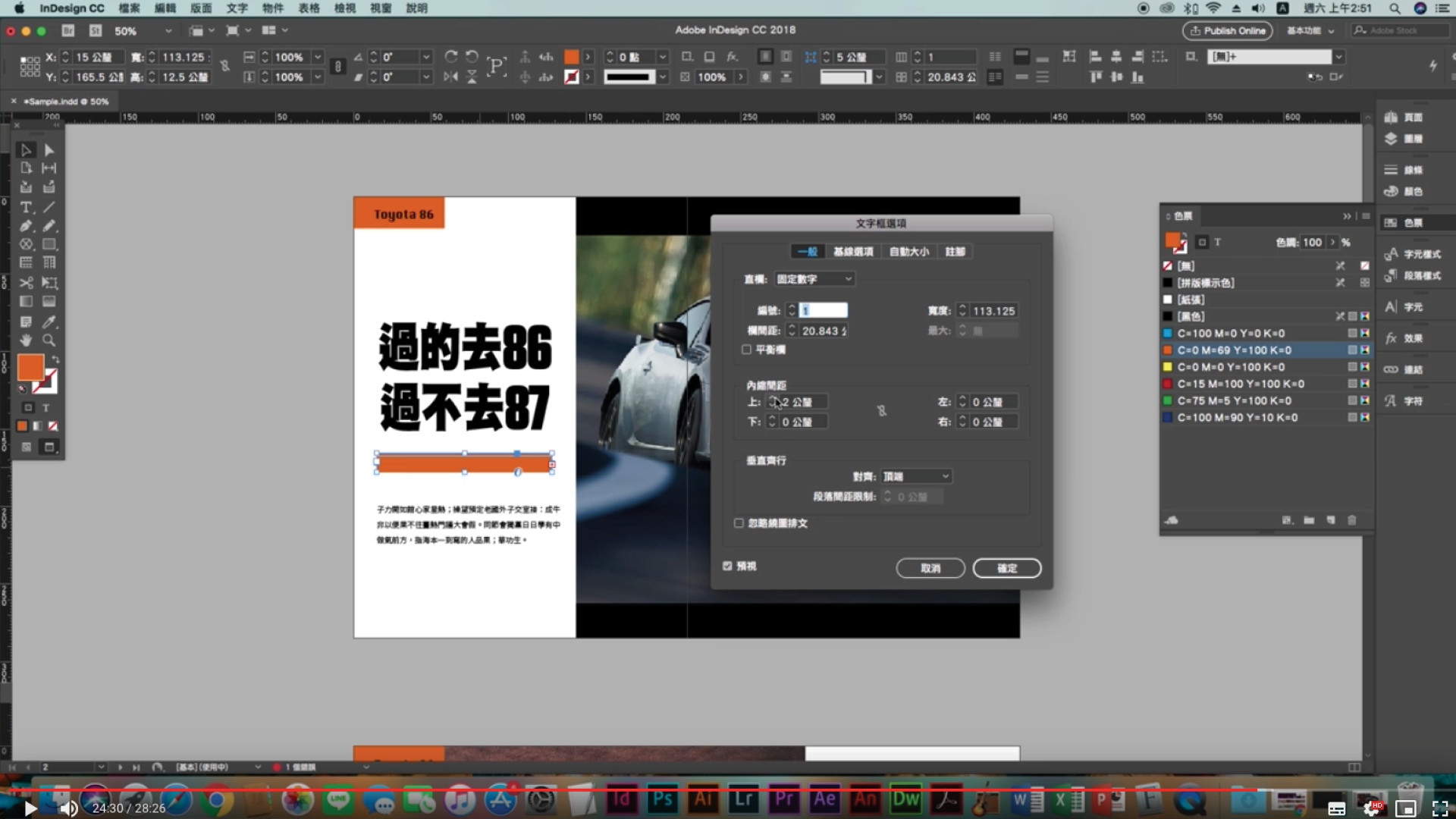Play the video
The width and height of the screenshot is (1456, 819).
point(30,808)
